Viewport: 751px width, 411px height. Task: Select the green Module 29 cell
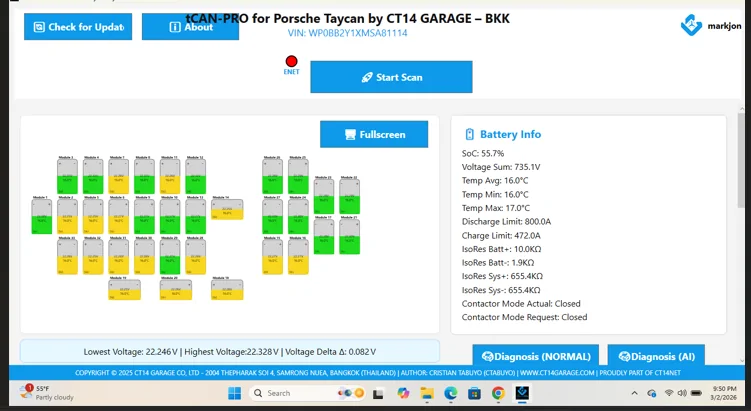(x=170, y=257)
